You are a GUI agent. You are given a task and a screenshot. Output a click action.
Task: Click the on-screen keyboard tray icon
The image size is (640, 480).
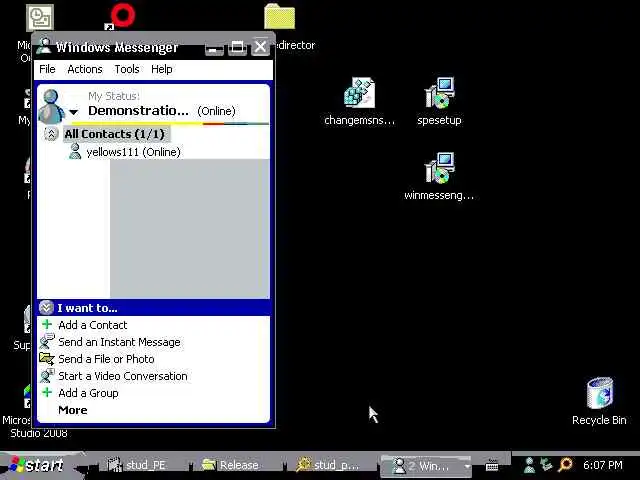pyautogui.click(x=492, y=465)
